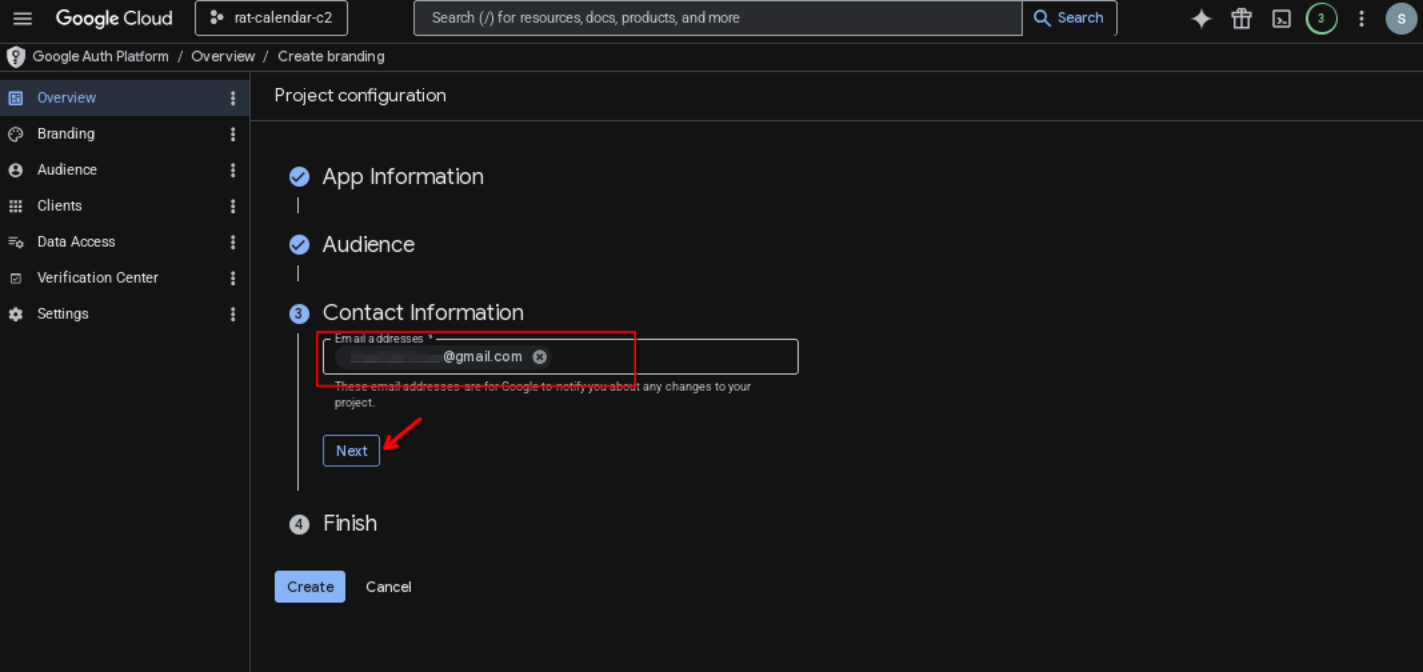Open the main navigation hamburger menu
Image resolution: width=1423 pixels, height=672 pixels.
click(22, 19)
